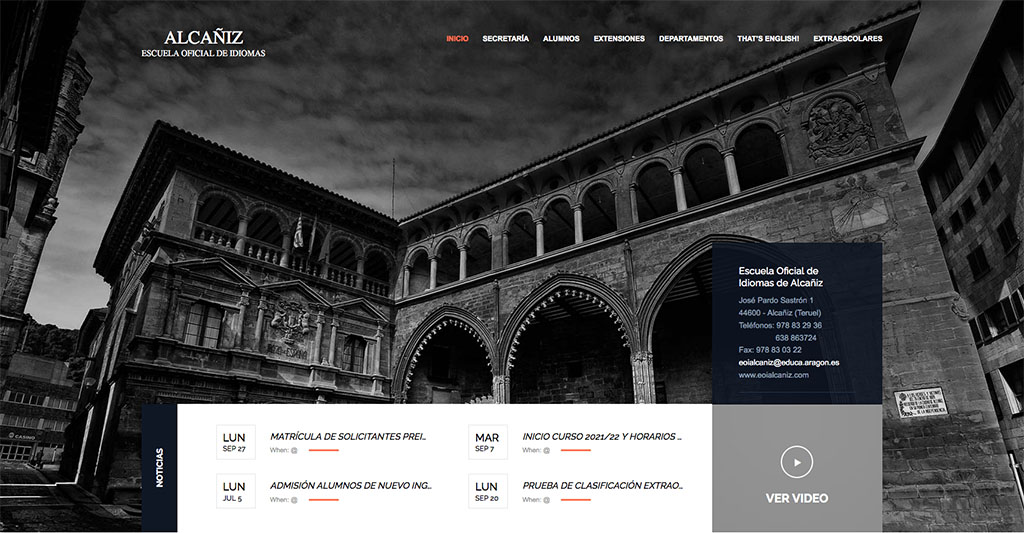
Task: Click the Alcañiz Escuela Oficial de Idiomas logo
Action: (x=204, y=44)
